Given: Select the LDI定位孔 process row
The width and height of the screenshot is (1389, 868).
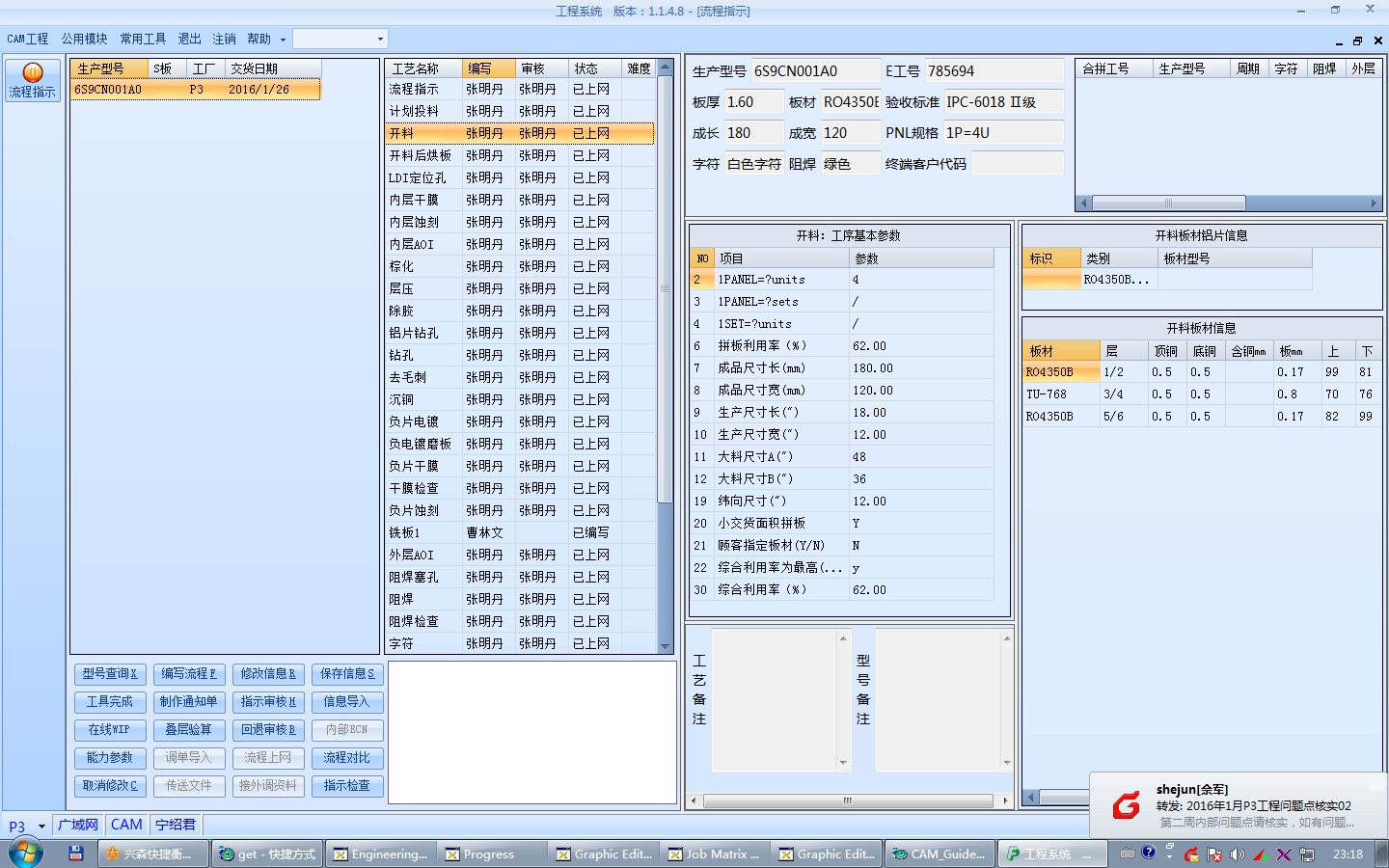Looking at the screenshot, I should [520, 177].
